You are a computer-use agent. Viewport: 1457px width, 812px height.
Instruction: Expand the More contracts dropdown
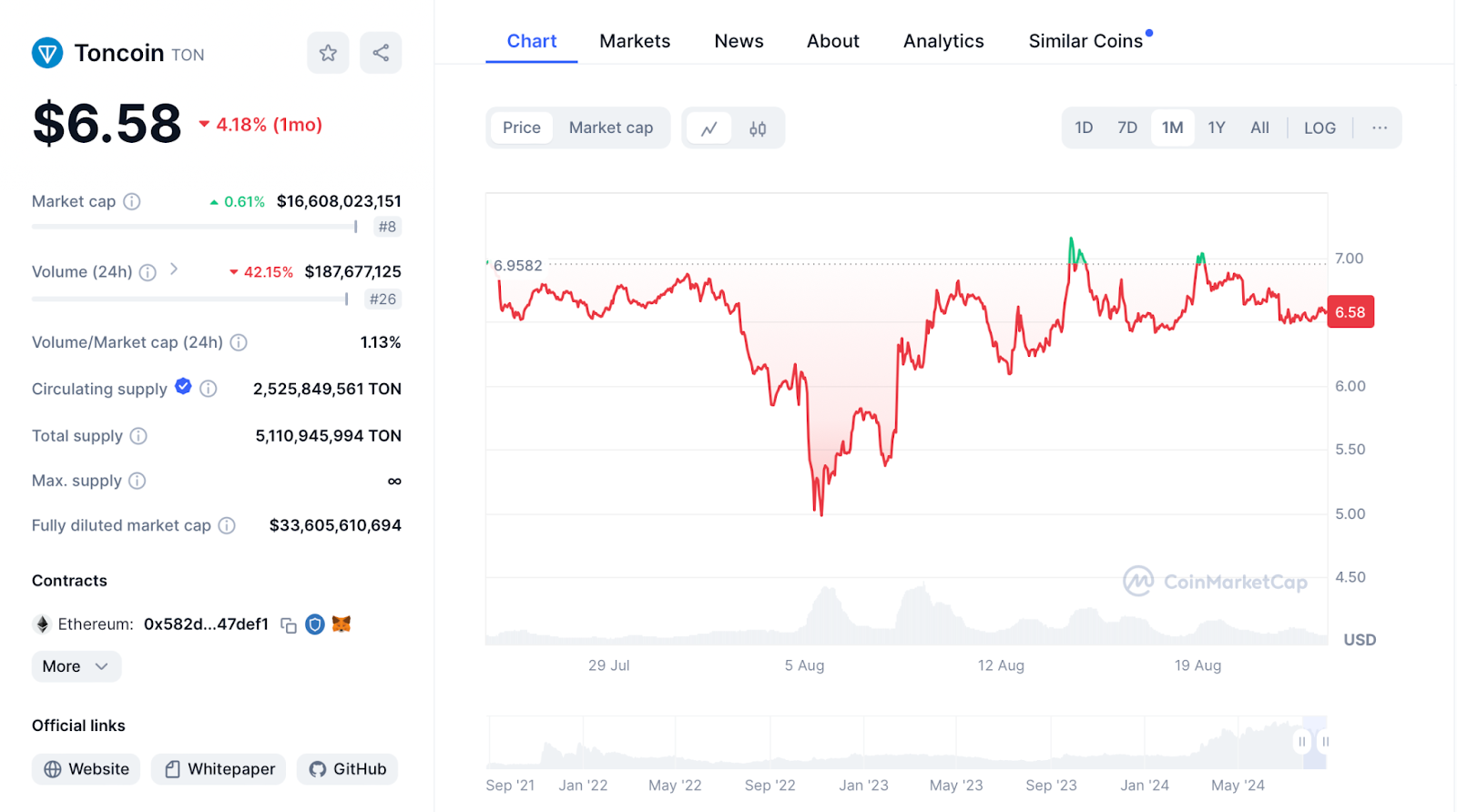(x=76, y=666)
